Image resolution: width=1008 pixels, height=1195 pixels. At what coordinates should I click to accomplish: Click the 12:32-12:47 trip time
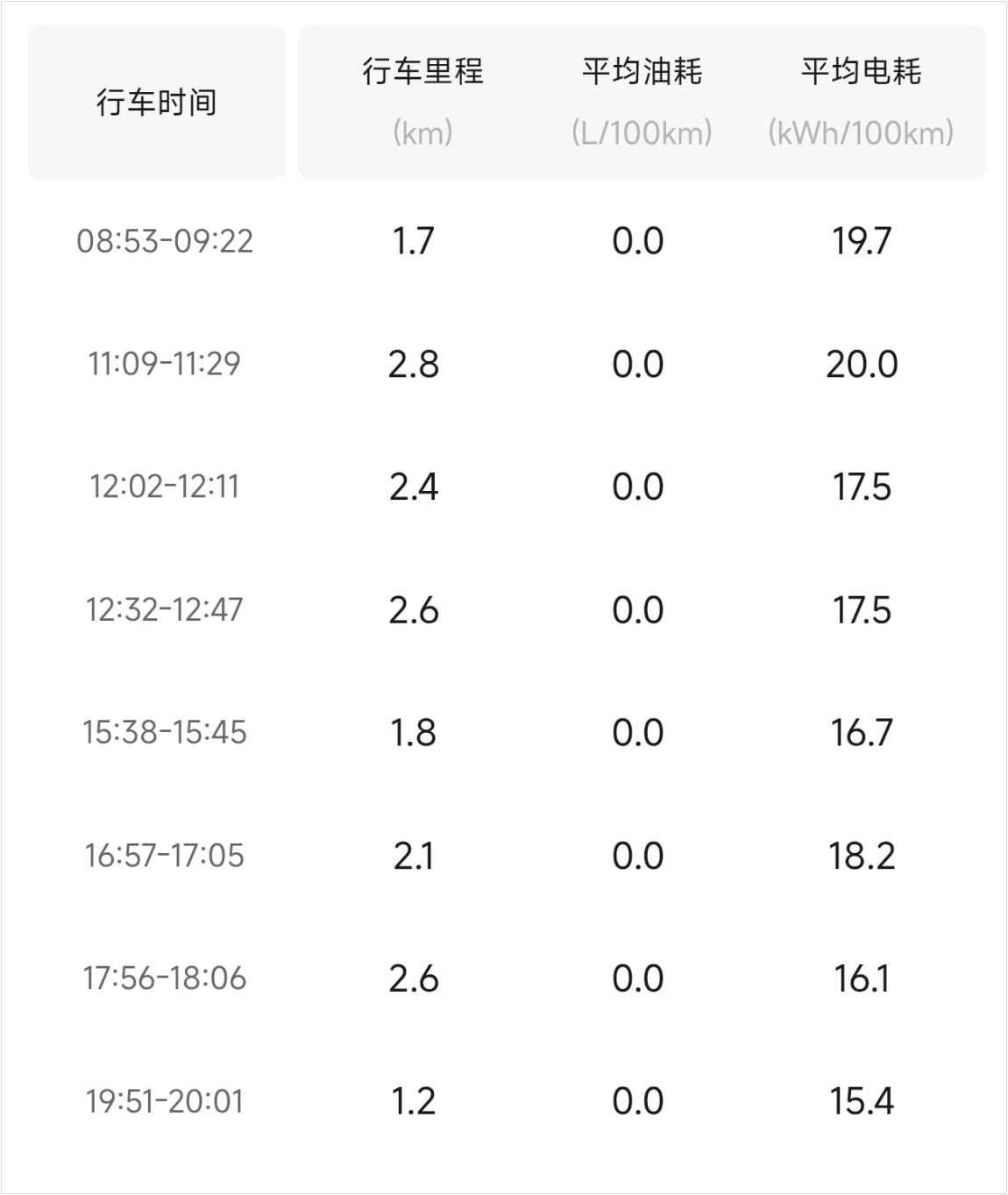pyautogui.click(x=165, y=609)
